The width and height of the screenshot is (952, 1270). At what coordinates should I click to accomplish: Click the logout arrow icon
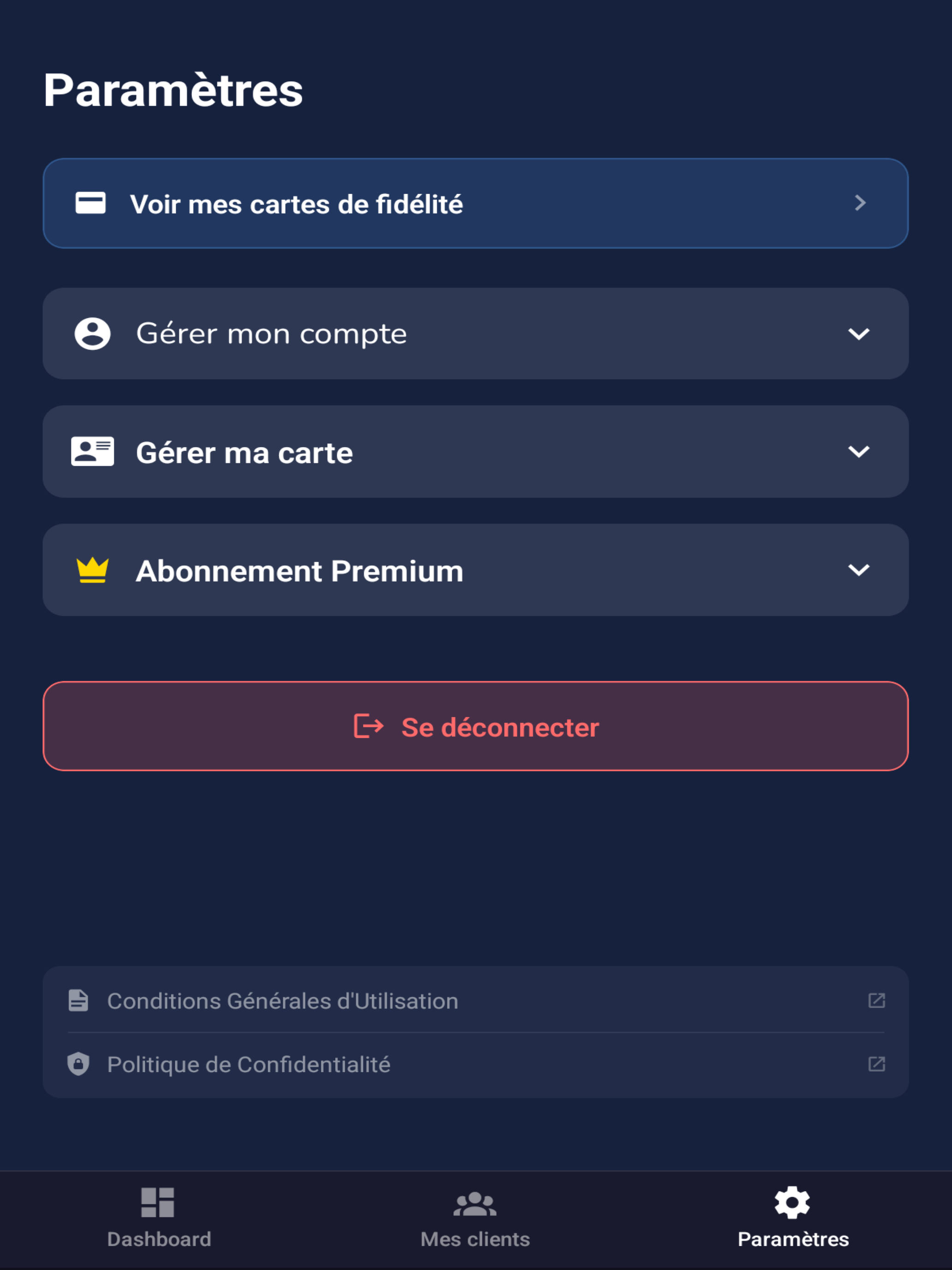tap(369, 726)
